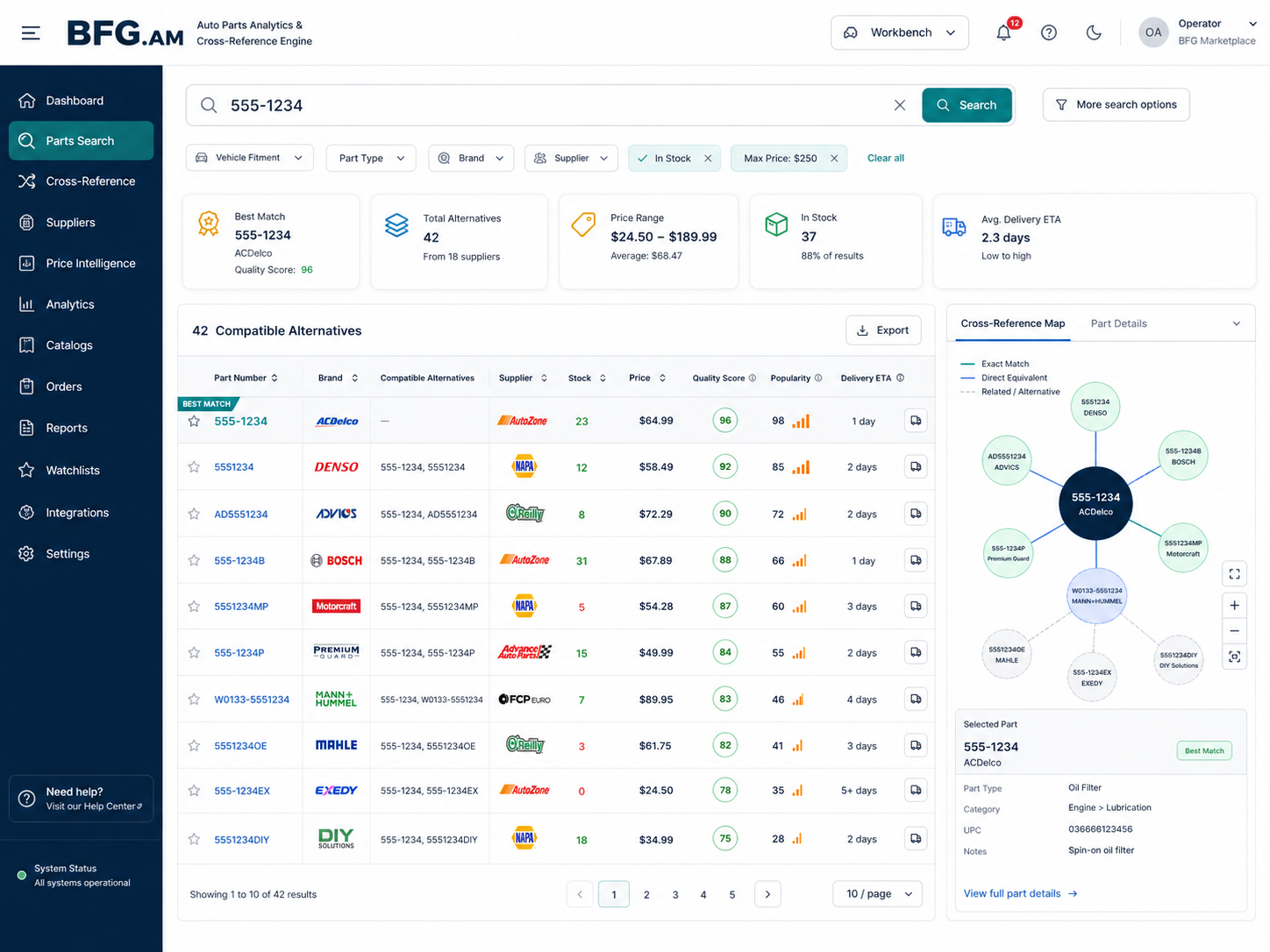Image resolution: width=1270 pixels, height=952 pixels.
Task: Select the DENSO 5551234 map node
Action: point(1095,407)
